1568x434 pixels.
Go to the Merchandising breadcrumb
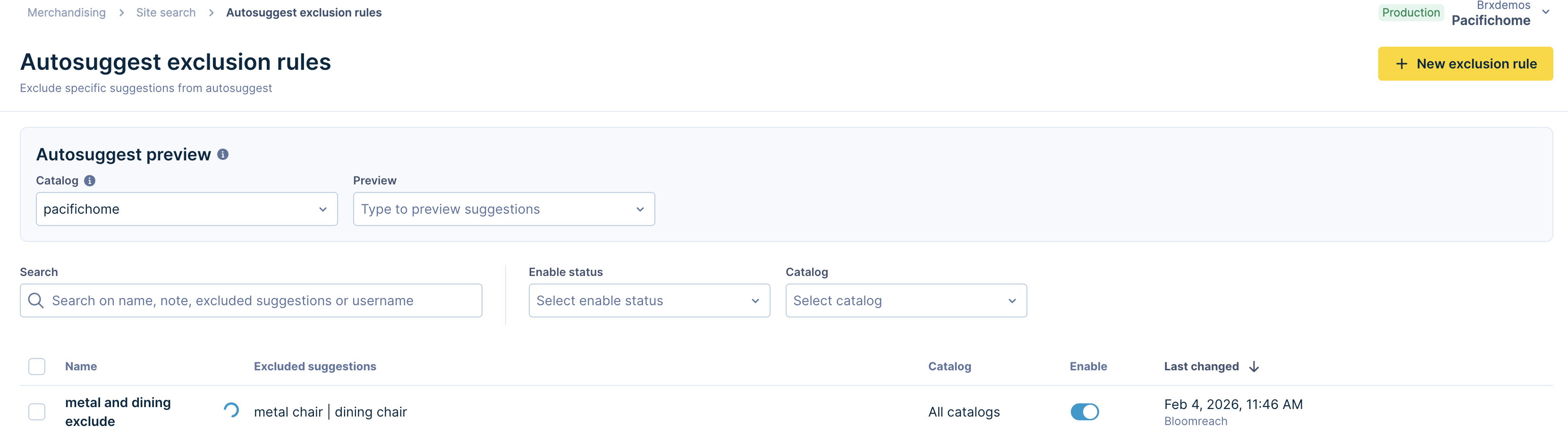[x=67, y=13]
